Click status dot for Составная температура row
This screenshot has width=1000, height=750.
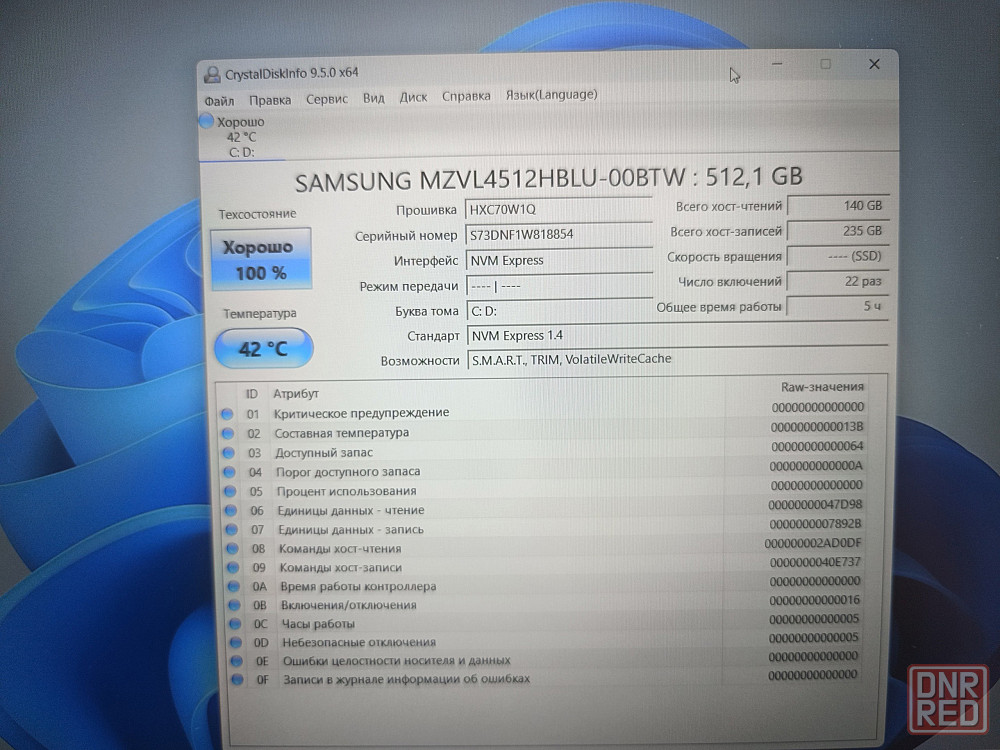coord(228,434)
